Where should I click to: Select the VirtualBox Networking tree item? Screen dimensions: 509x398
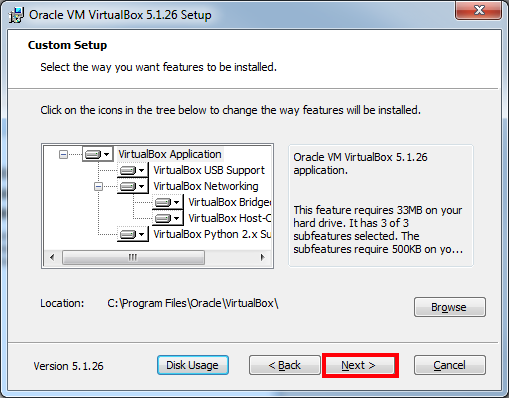(x=206, y=186)
